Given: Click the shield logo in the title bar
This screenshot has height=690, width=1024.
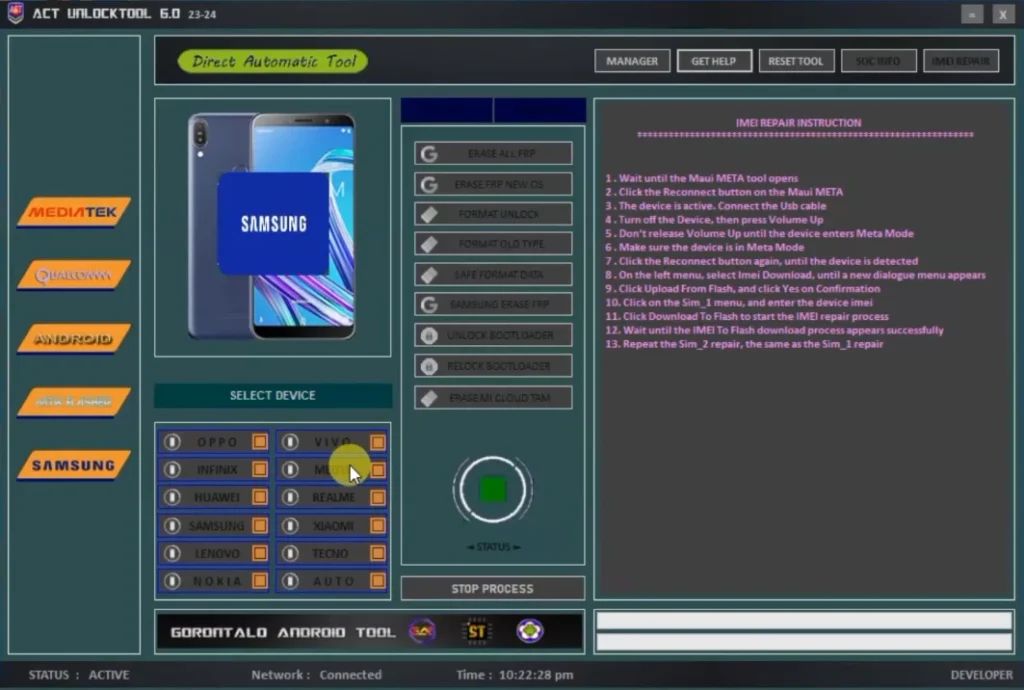Looking at the screenshot, I should click(x=15, y=14).
